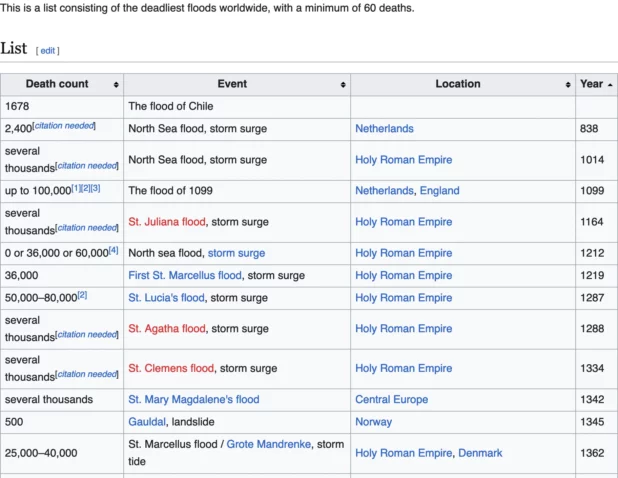Viewport: 618px width, 478px height.
Task: Sort by Year column arrow
Action: 609,85
